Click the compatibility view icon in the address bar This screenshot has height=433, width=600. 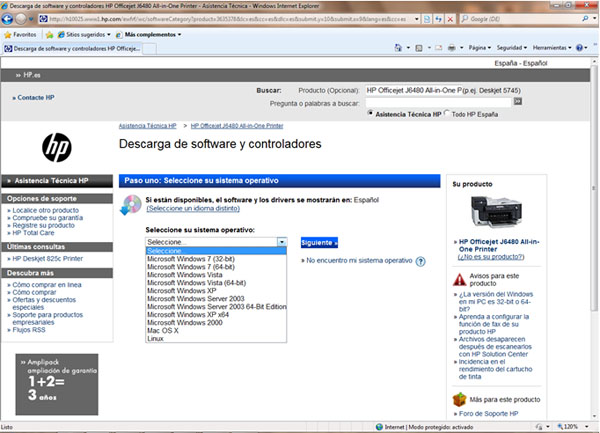point(427,19)
